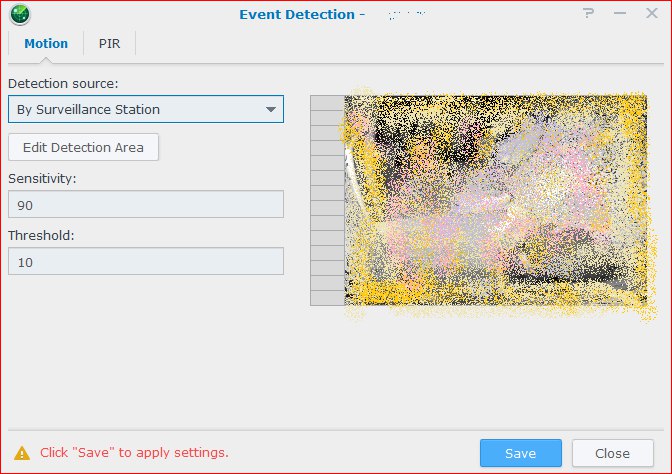Open the Detection source dropdown
This screenshot has width=672, height=474.
click(x=146, y=109)
